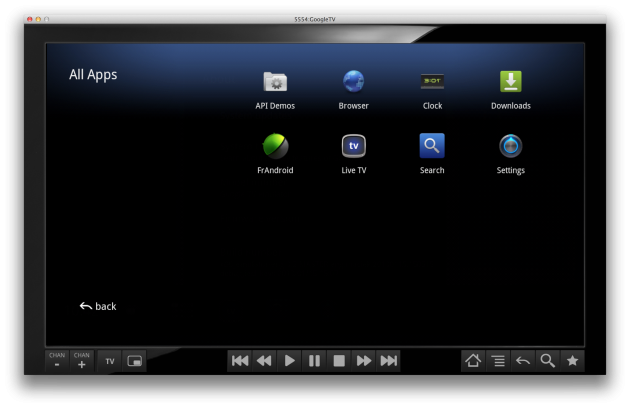Open the API Demos app
Viewport: 630px width, 408px height.
(x=275, y=90)
